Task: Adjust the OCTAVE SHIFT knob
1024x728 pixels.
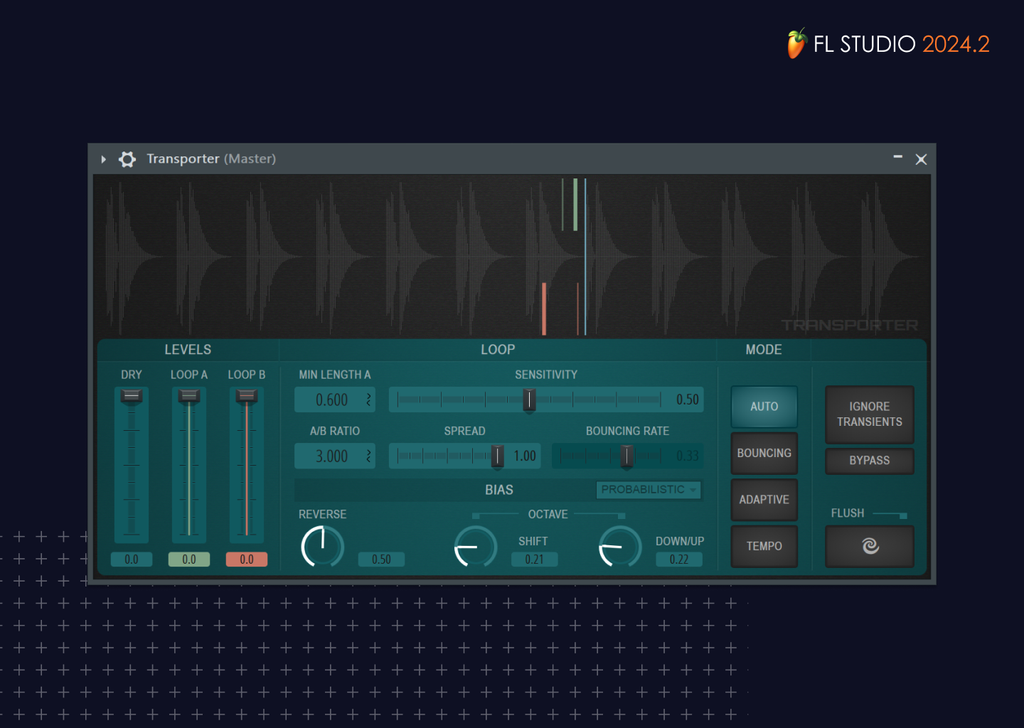Action: 475,546
